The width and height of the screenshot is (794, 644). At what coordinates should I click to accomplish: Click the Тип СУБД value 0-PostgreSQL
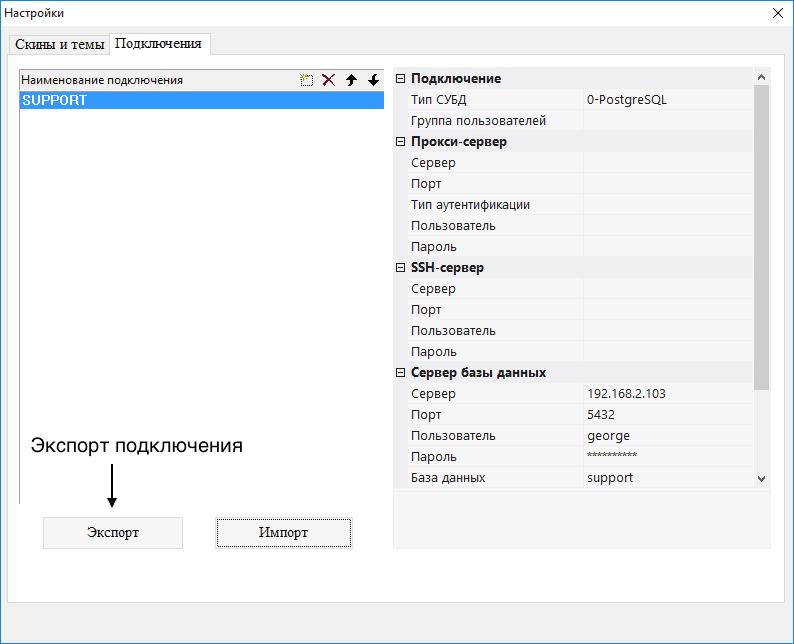[x=667, y=100]
